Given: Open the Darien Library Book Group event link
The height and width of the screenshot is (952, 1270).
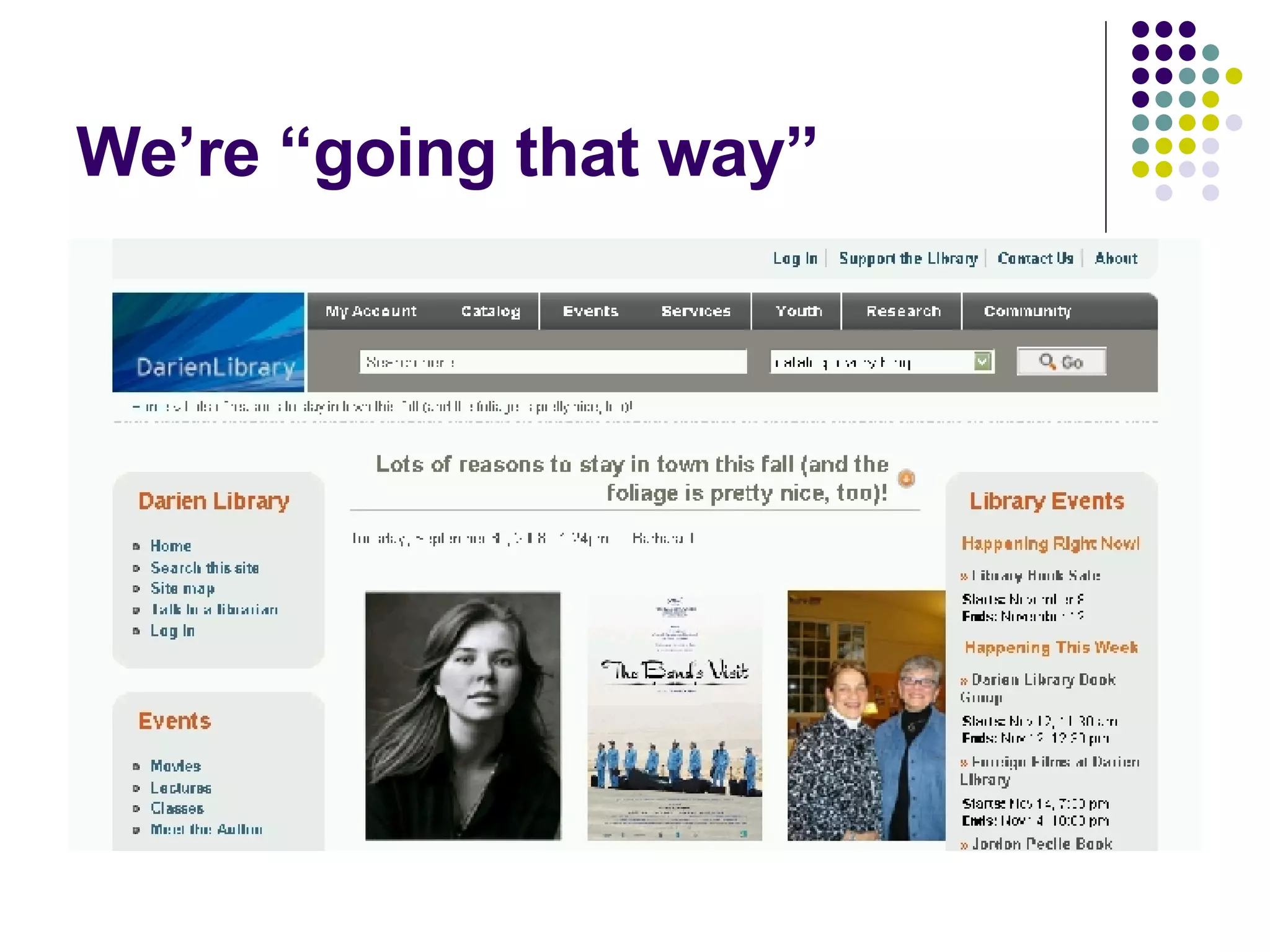Looking at the screenshot, I should tap(1043, 681).
